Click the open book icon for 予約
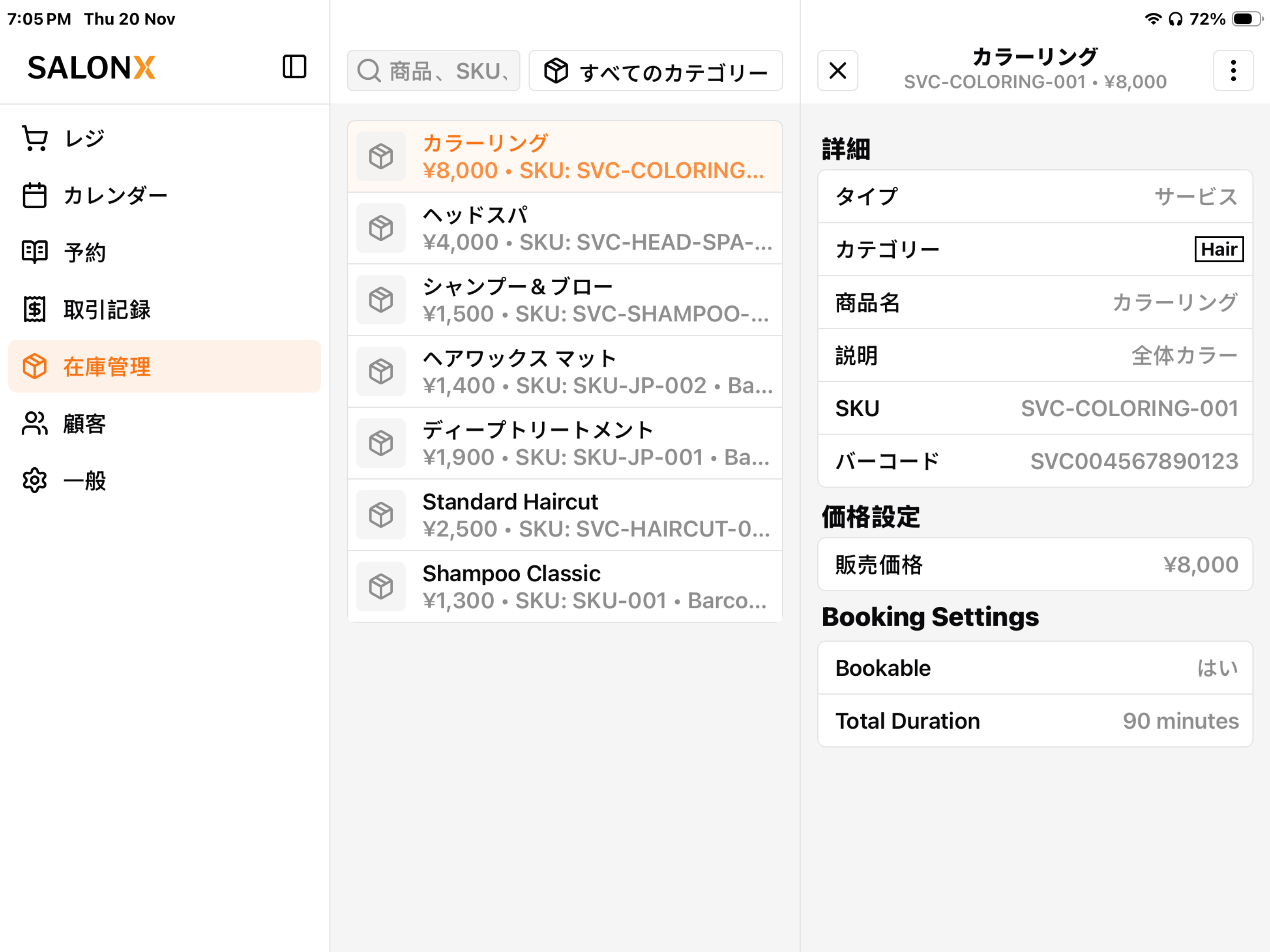 coord(35,252)
